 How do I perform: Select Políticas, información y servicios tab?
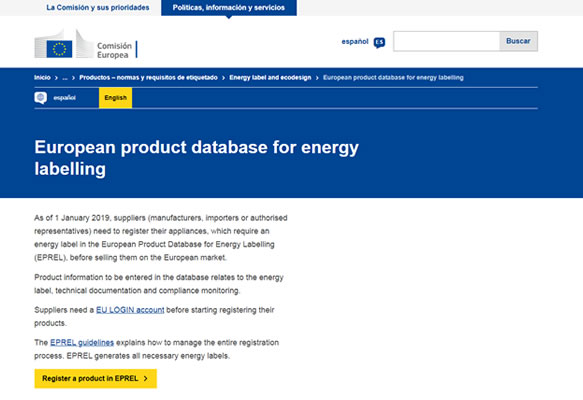229,7
